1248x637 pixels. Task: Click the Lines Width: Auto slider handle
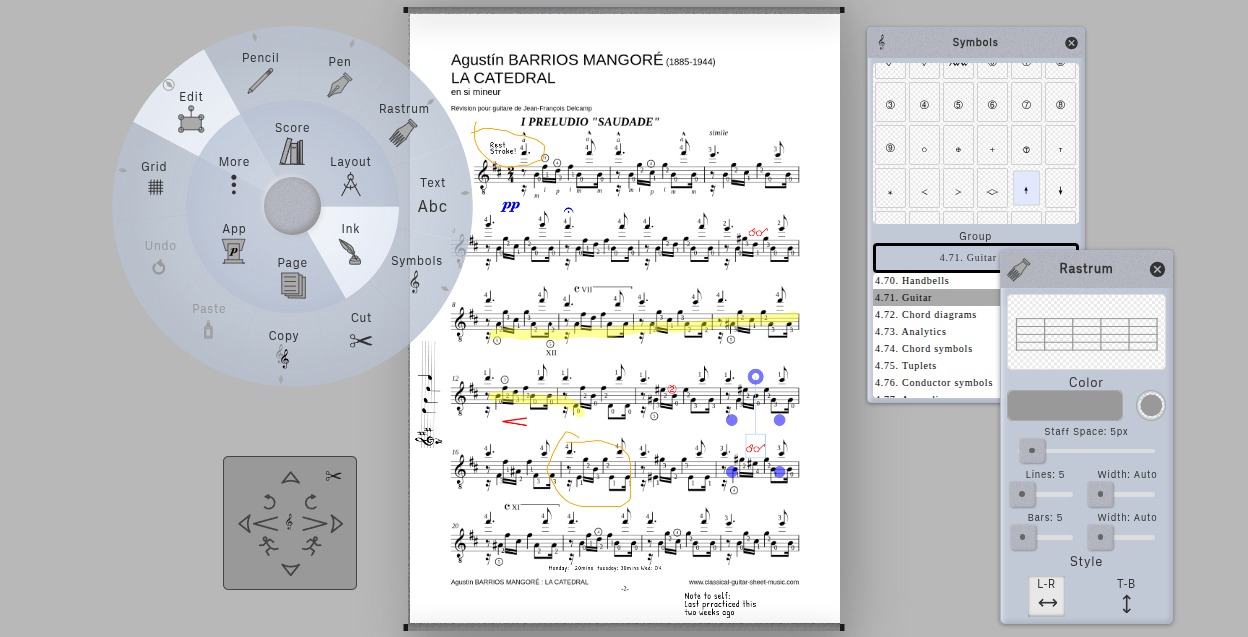(1100, 494)
